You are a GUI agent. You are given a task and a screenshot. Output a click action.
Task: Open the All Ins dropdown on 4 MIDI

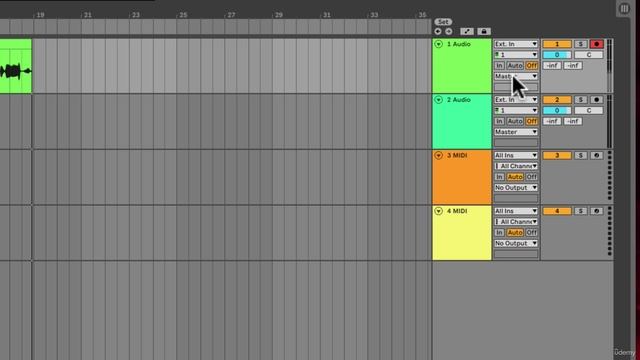click(x=516, y=211)
